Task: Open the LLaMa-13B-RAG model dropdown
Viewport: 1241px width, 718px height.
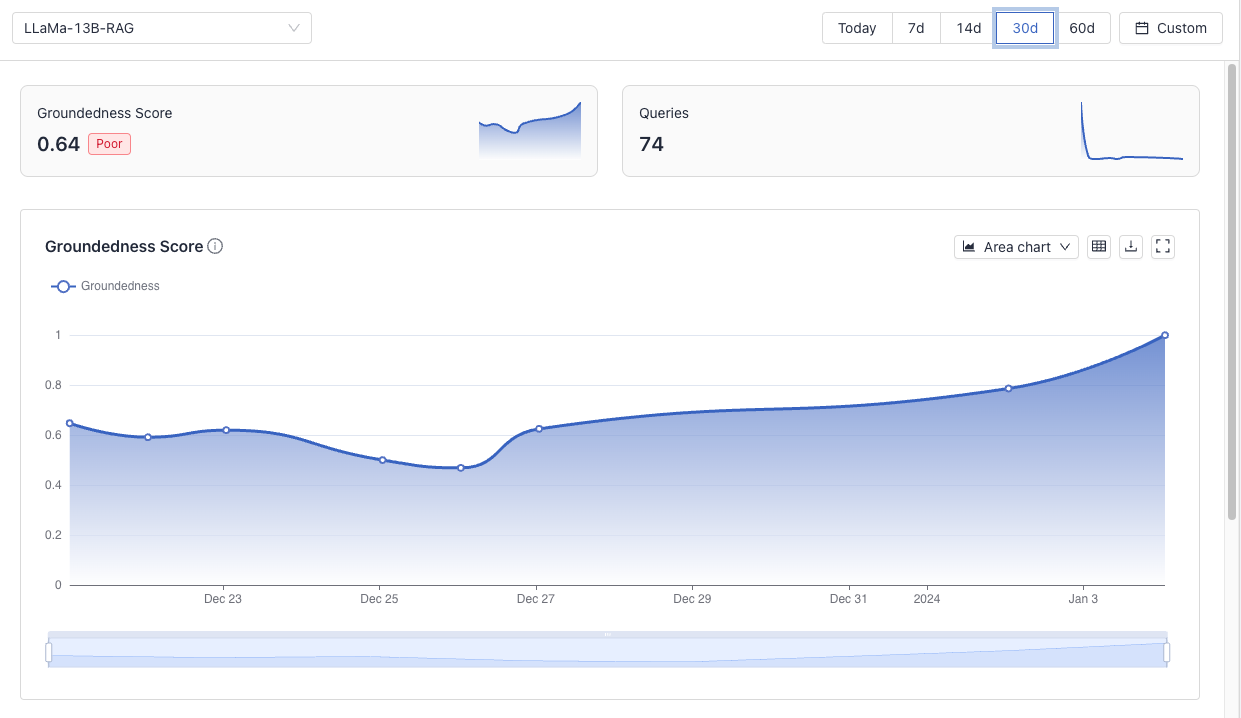Action: coord(162,28)
